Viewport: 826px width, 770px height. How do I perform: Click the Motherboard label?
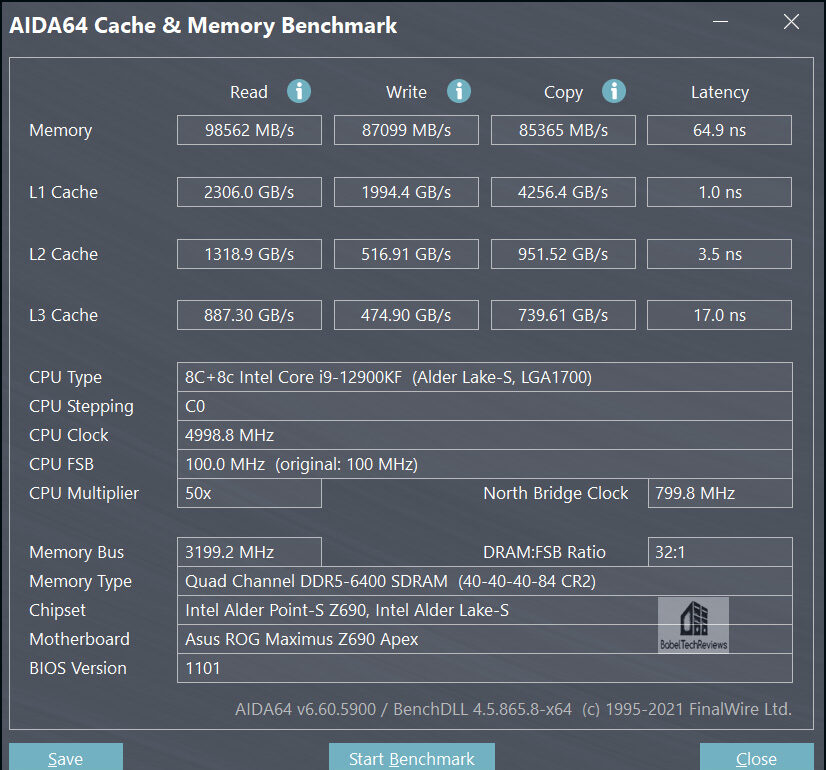(x=79, y=639)
